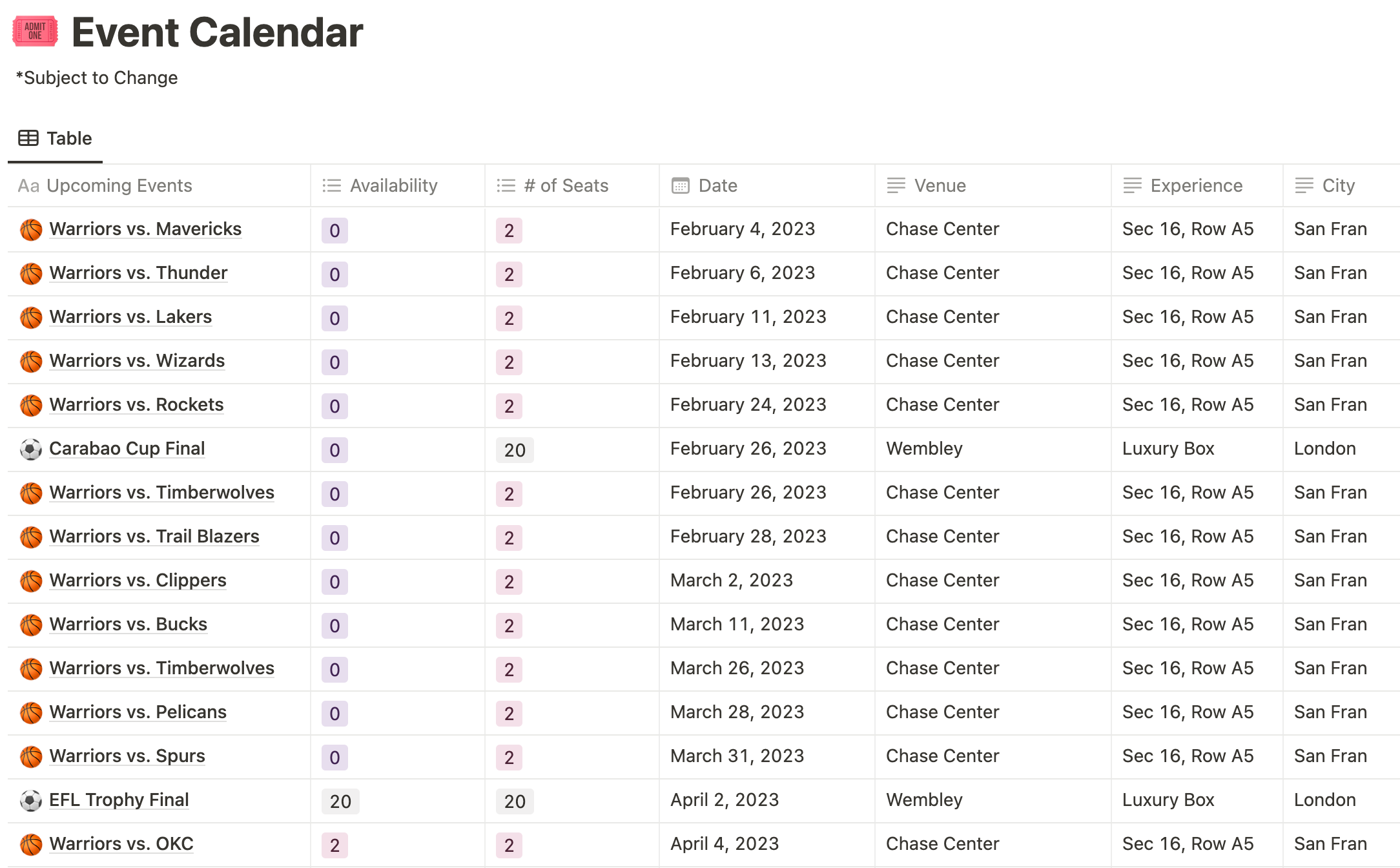This screenshot has height=868, width=1400.
Task: Click basketball icon for Warriors vs. Trail Blazers
Action: (31, 537)
